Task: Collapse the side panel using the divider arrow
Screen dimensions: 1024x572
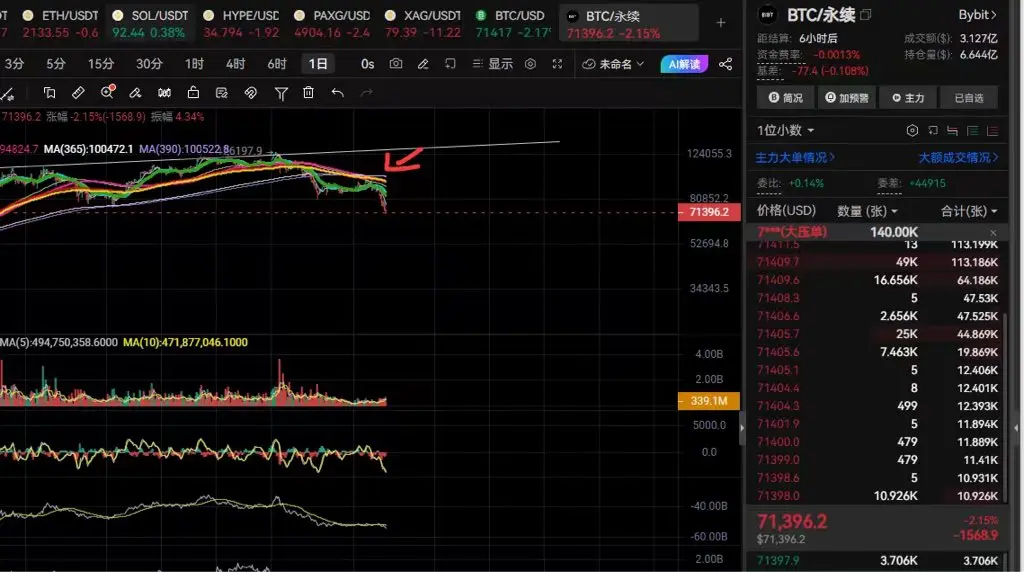Action: pos(742,428)
